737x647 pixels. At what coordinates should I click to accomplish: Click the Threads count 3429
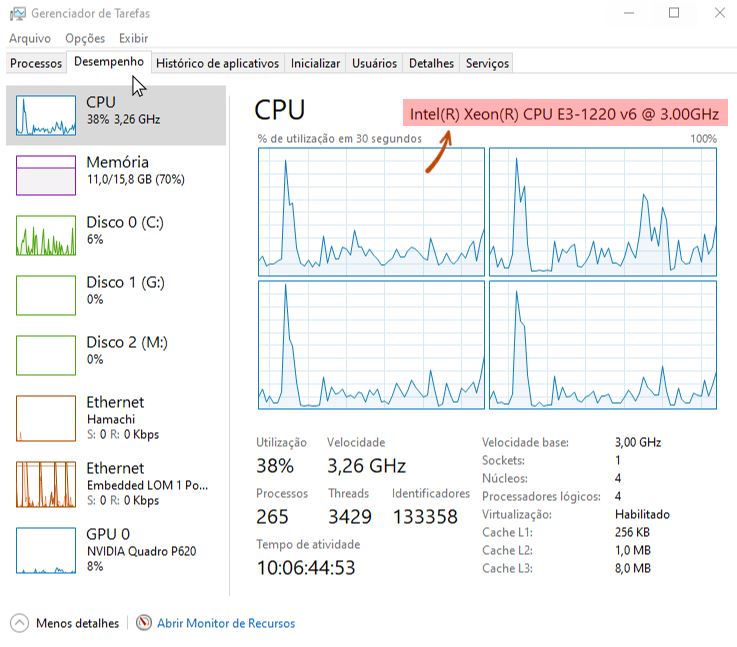[350, 517]
